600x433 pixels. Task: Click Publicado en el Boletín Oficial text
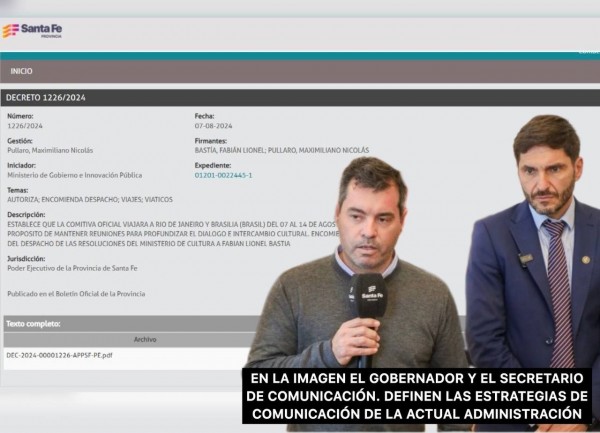tap(76, 293)
